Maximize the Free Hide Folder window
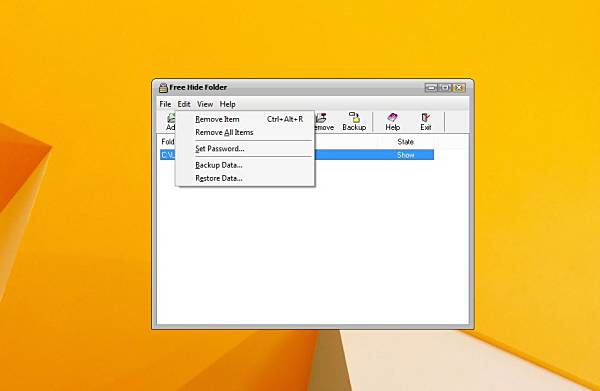Image resolution: width=600 pixels, height=391 pixels. [x=445, y=88]
